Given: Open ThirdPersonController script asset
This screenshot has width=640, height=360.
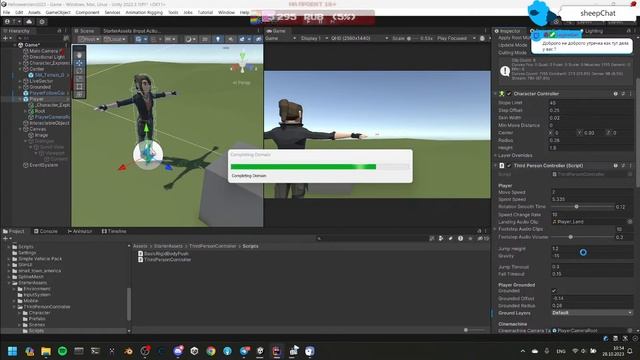Looking at the screenshot, I should tap(164, 260).
